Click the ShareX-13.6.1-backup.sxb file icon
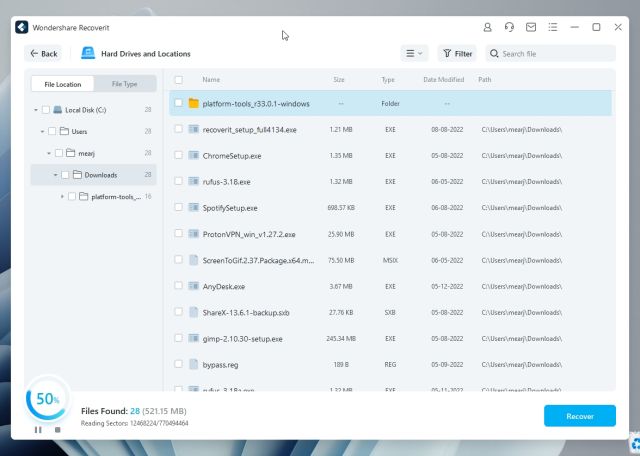The height and width of the screenshot is (456, 640). [193, 312]
